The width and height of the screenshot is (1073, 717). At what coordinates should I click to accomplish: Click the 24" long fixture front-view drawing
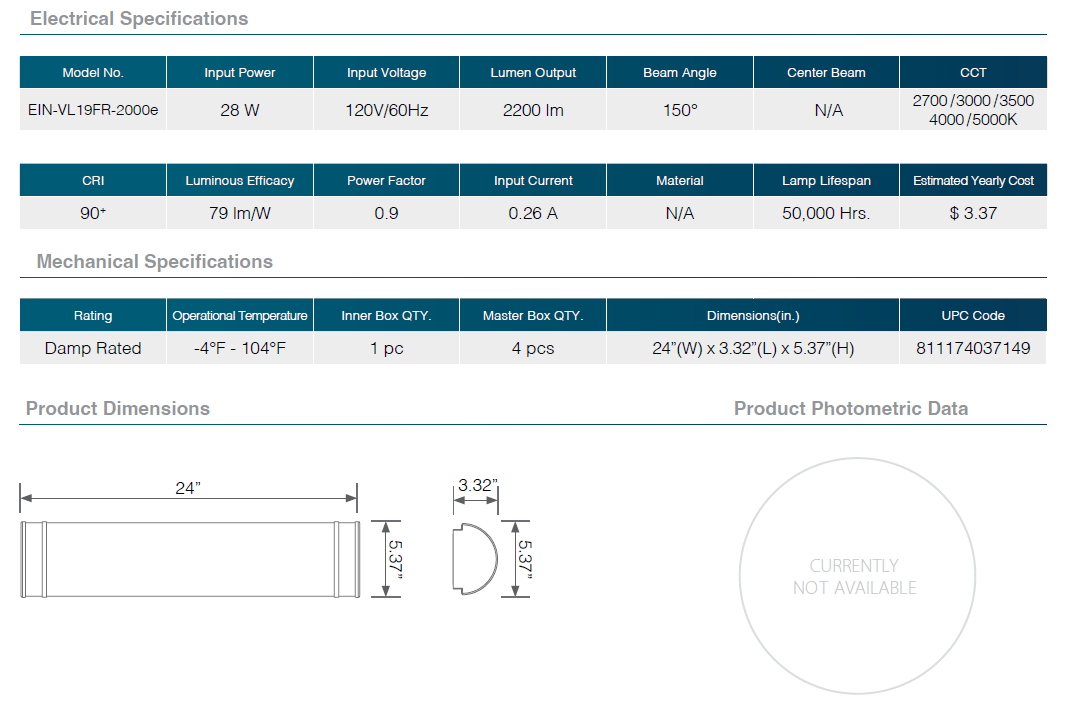tap(189, 560)
